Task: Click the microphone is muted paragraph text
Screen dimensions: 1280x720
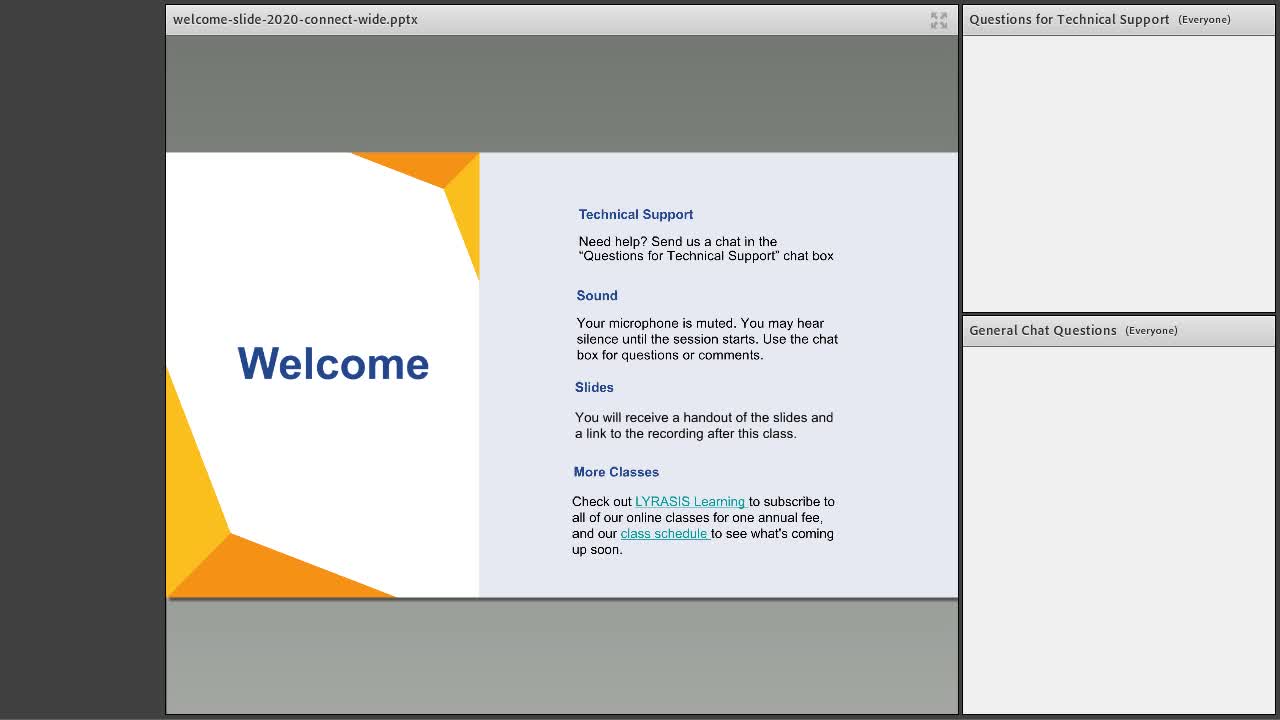Action: pos(707,339)
